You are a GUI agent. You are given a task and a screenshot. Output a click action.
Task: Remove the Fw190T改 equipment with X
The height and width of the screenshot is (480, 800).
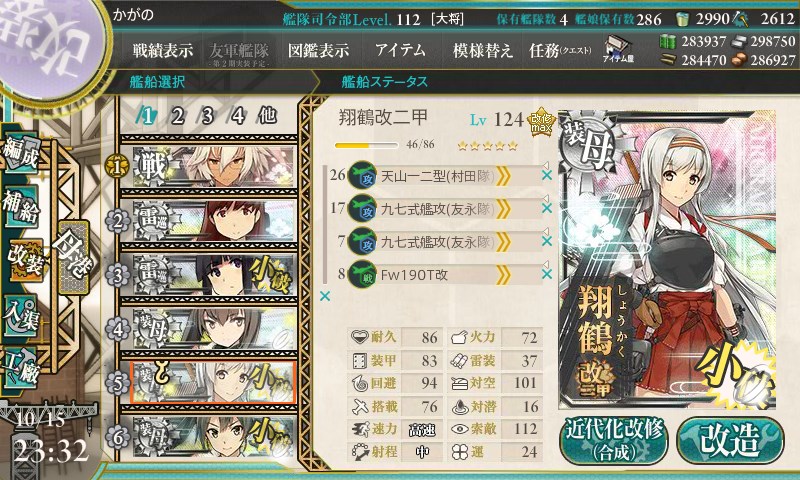tap(547, 274)
